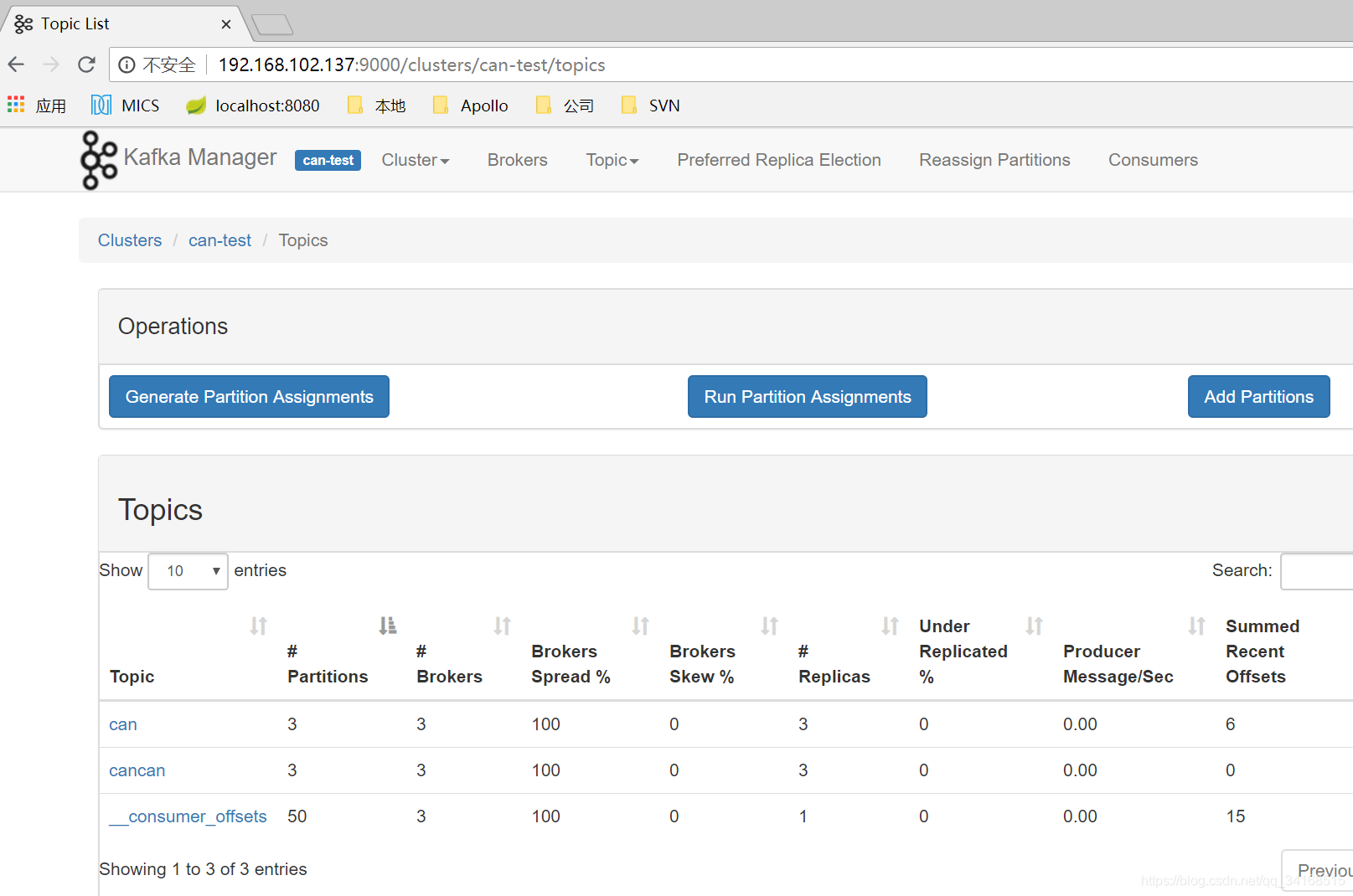The image size is (1353, 896).
Task: Click Summed Recent Offsets value 15
Action: (1236, 816)
